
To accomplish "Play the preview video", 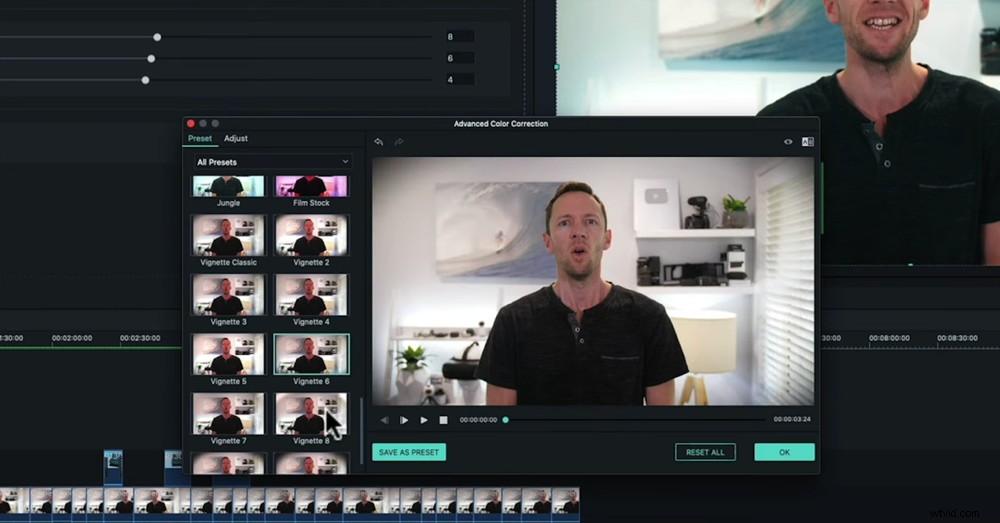I will coord(424,420).
